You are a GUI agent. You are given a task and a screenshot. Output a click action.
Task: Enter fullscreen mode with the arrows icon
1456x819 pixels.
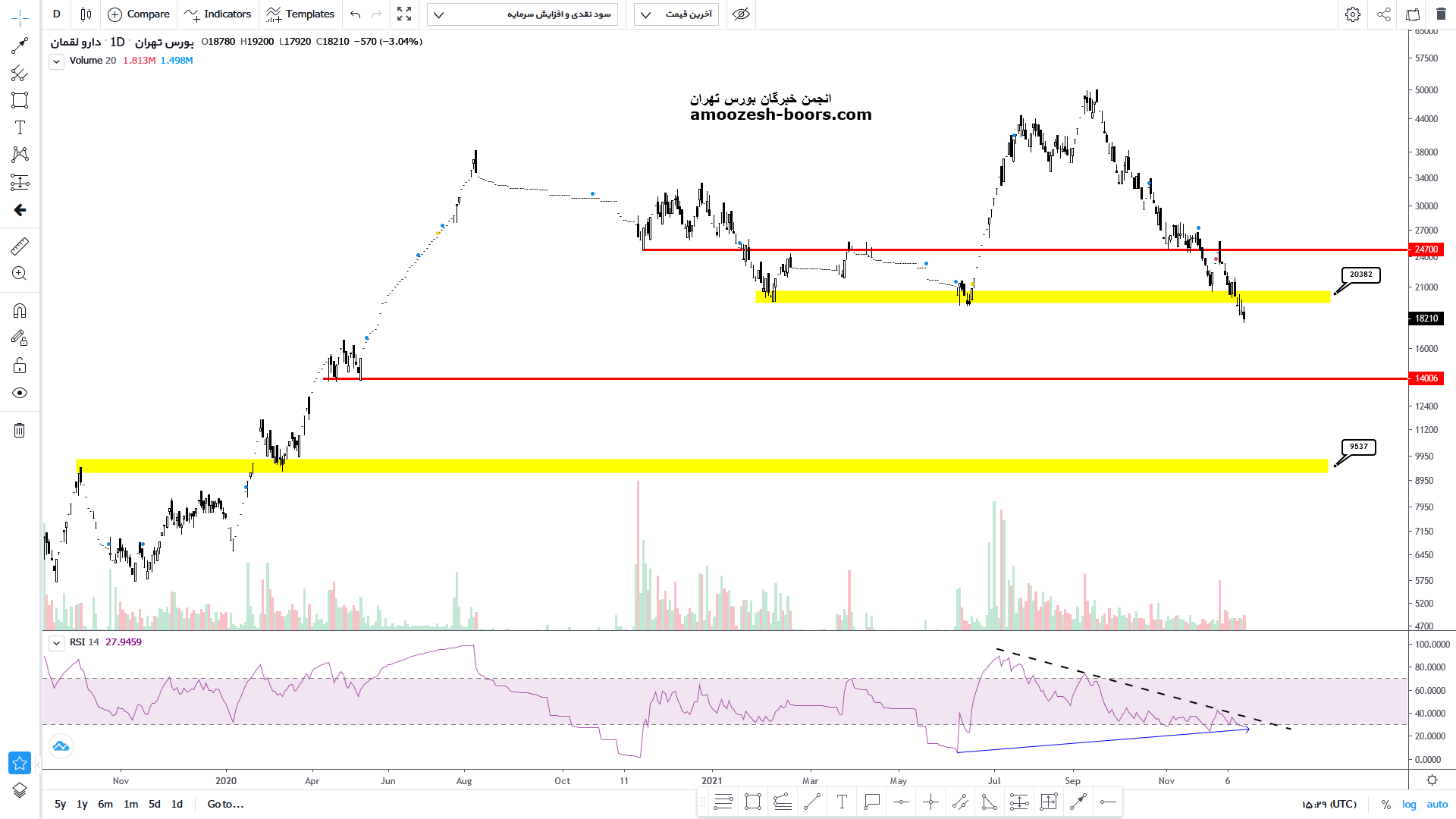point(404,14)
